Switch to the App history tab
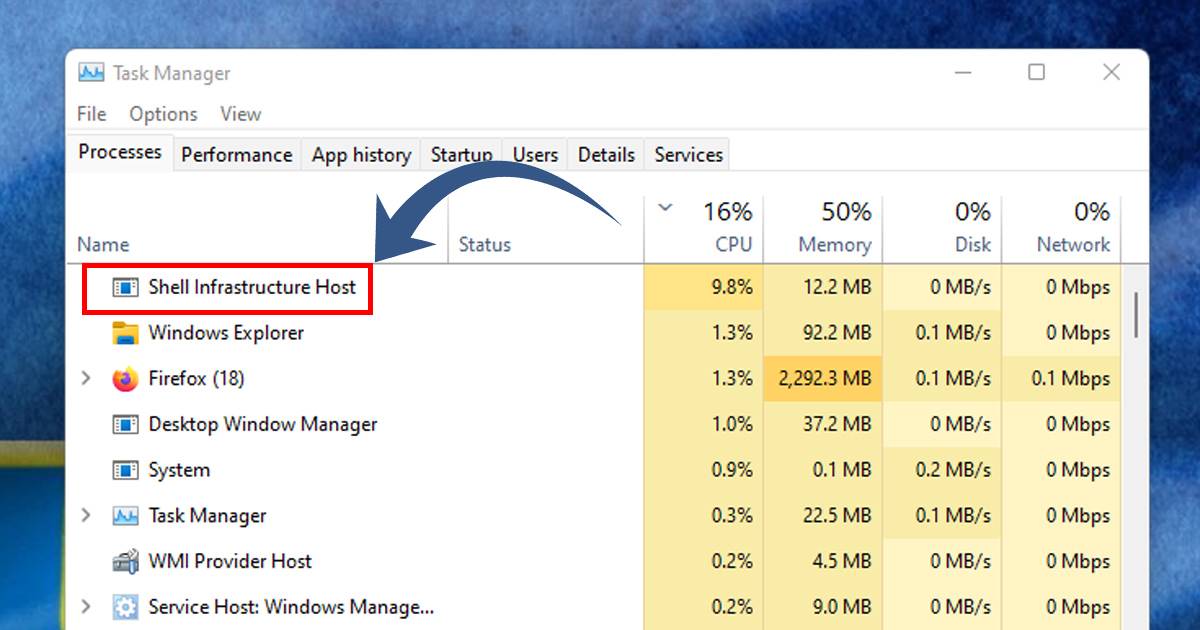The image size is (1200, 630). pyautogui.click(x=361, y=155)
